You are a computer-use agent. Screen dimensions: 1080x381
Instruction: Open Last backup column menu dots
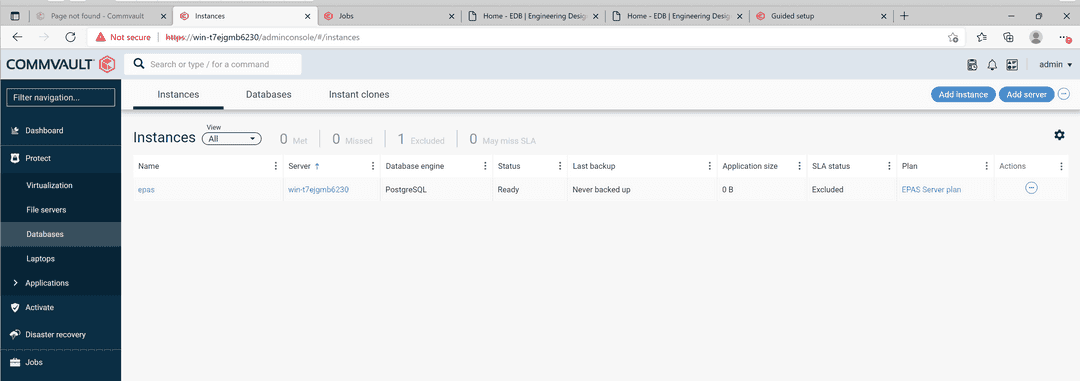[x=709, y=166]
